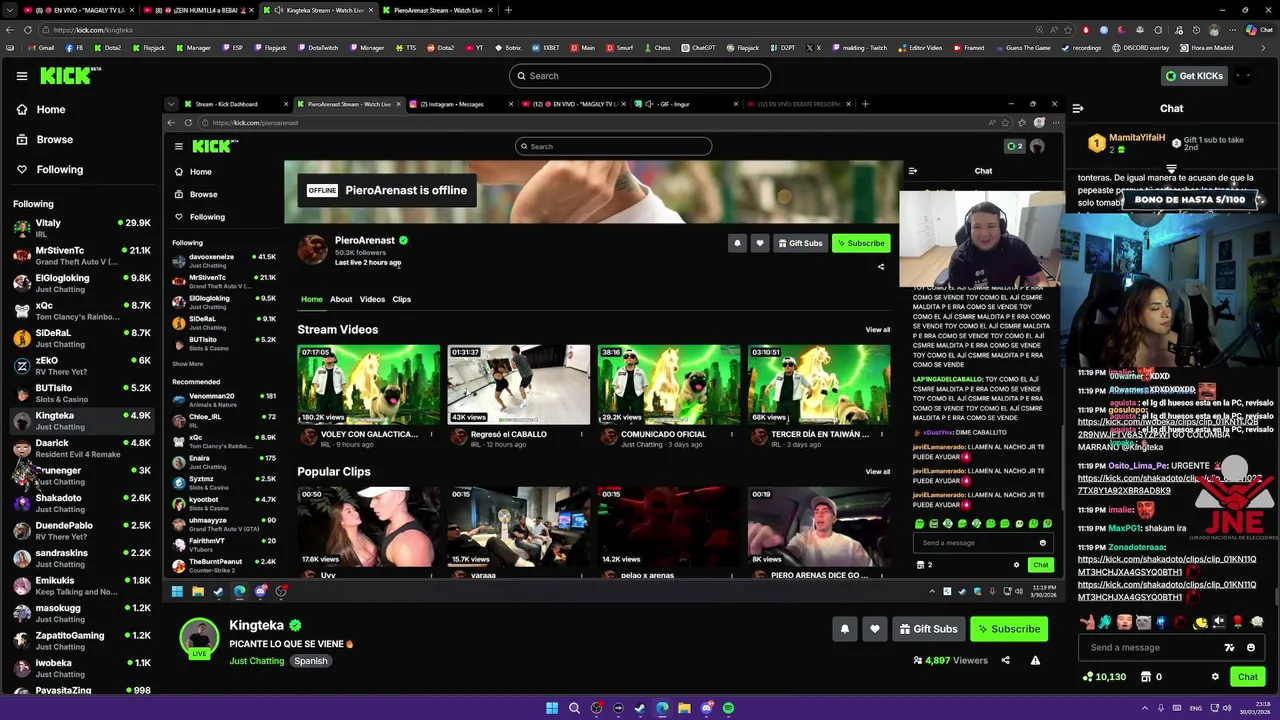
Task: Open a new browser tab with plus
Action: (x=508, y=10)
